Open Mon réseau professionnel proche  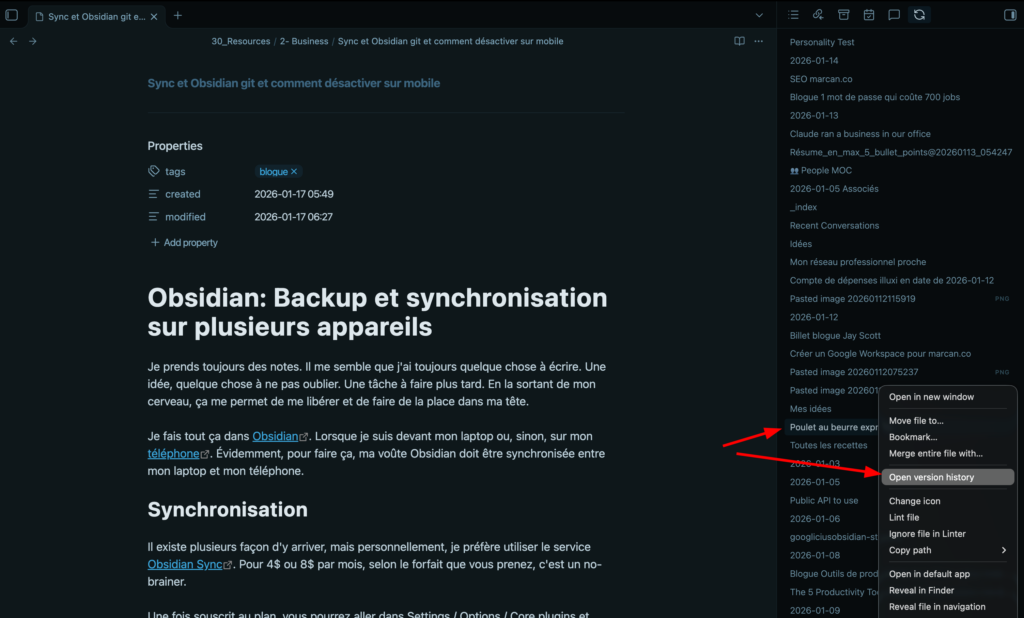pos(857,262)
